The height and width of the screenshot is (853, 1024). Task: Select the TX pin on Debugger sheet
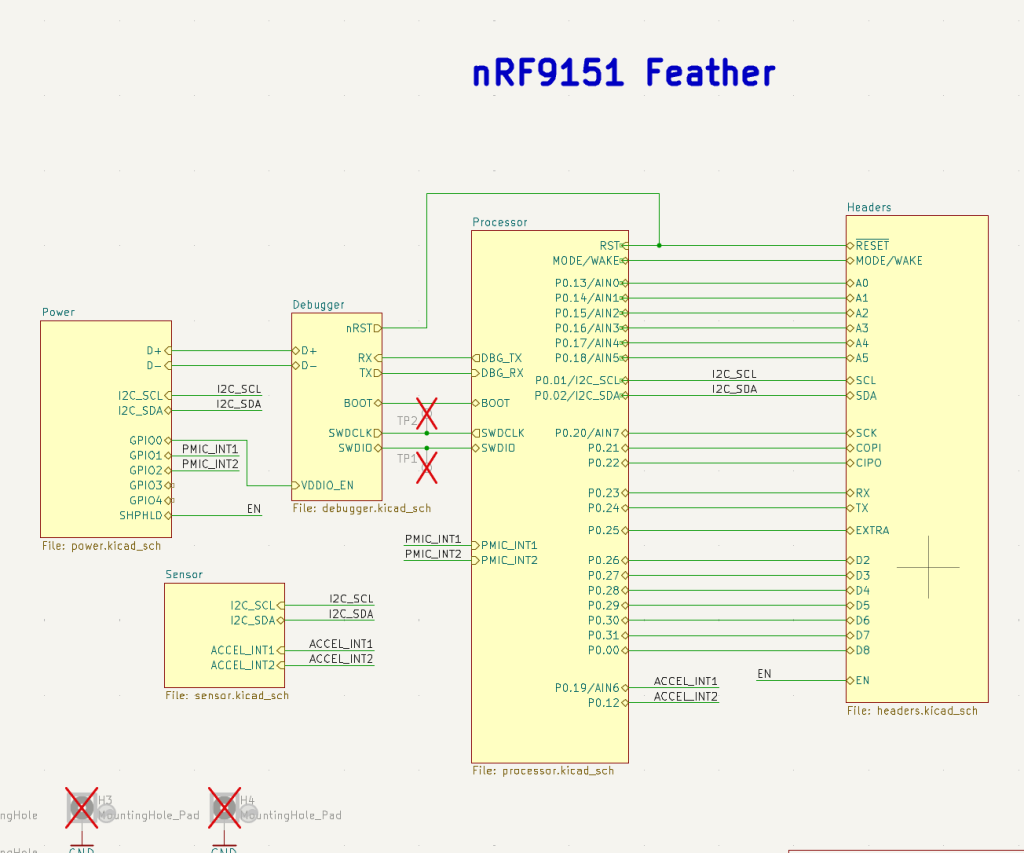point(370,373)
